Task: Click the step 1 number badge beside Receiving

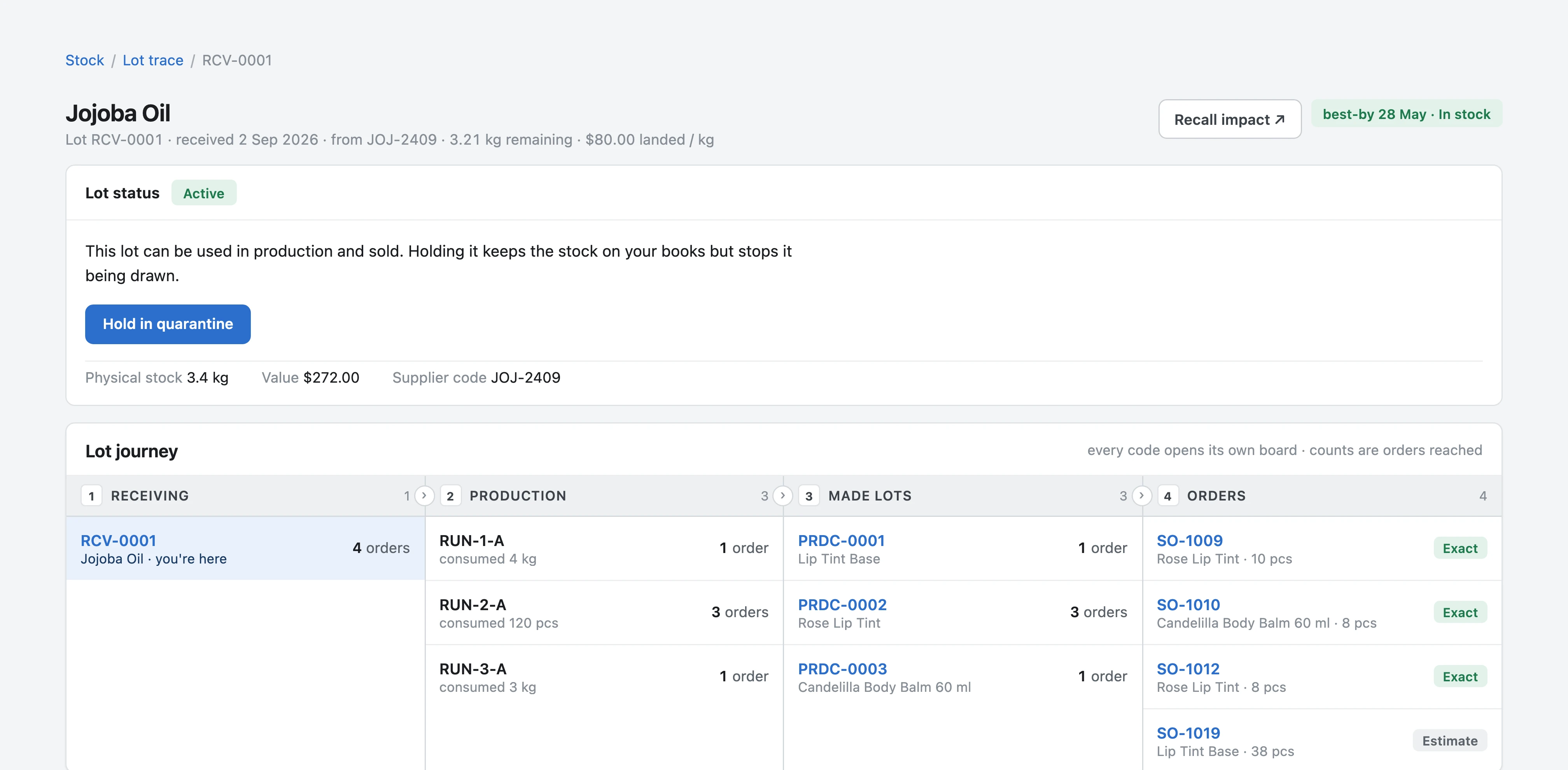Action: pos(91,495)
